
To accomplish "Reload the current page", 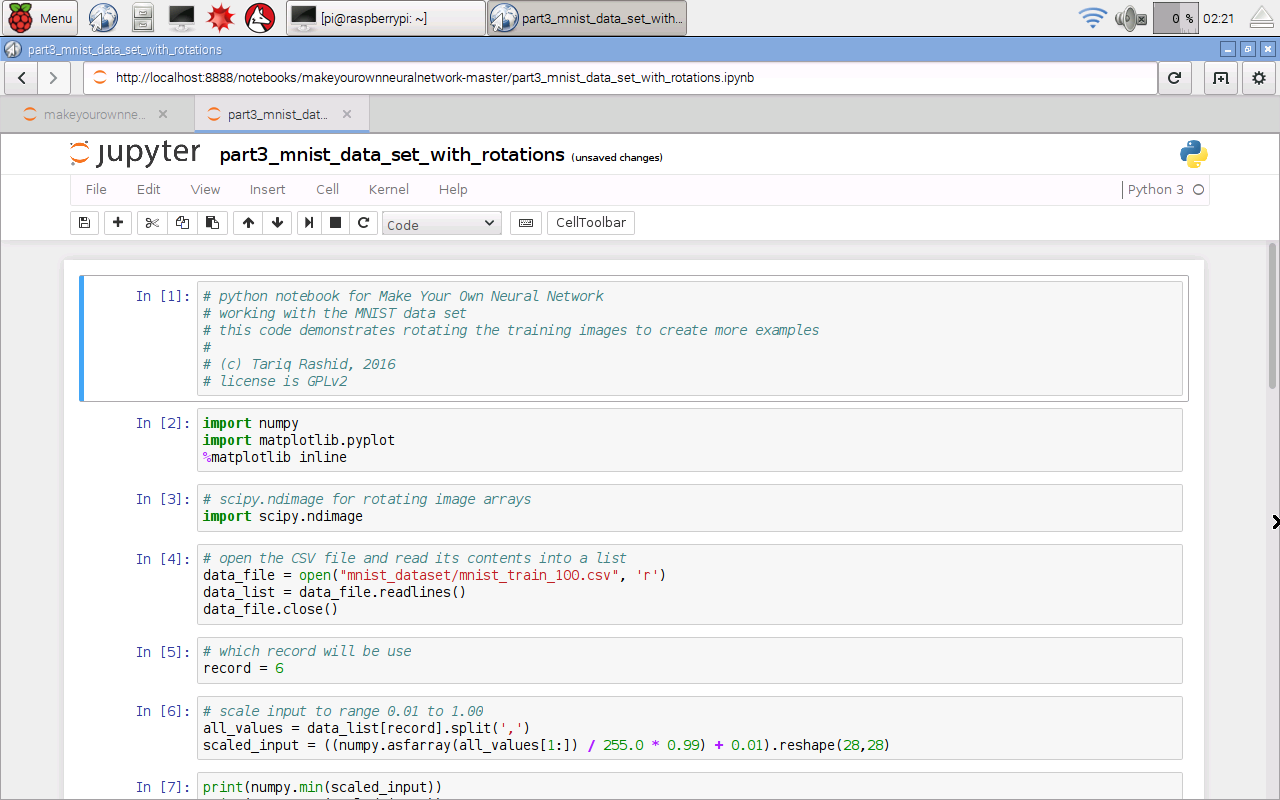I will [x=1174, y=77].
